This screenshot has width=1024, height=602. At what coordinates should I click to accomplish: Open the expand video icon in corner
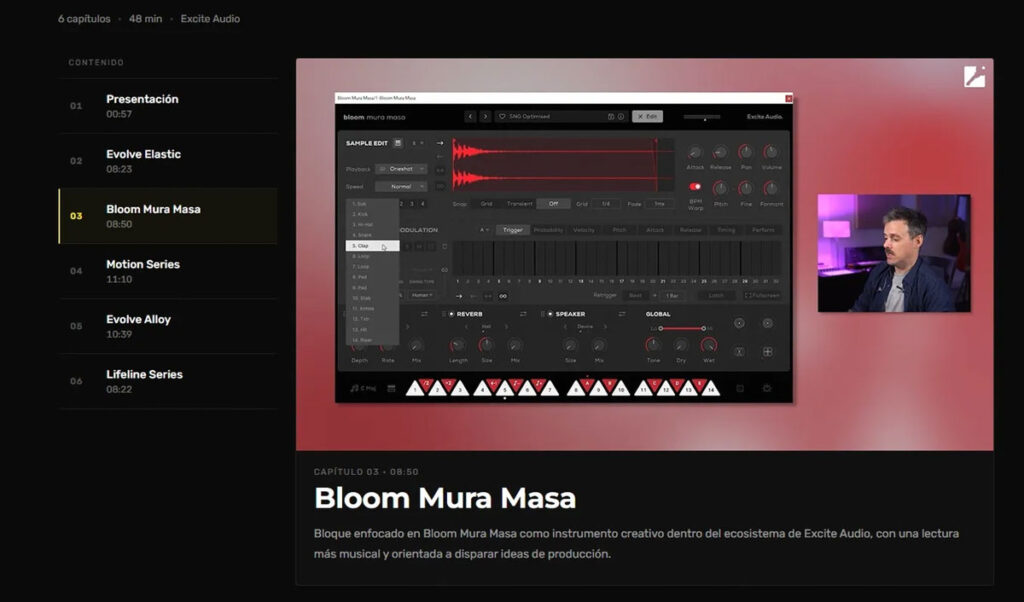(974, 76)
